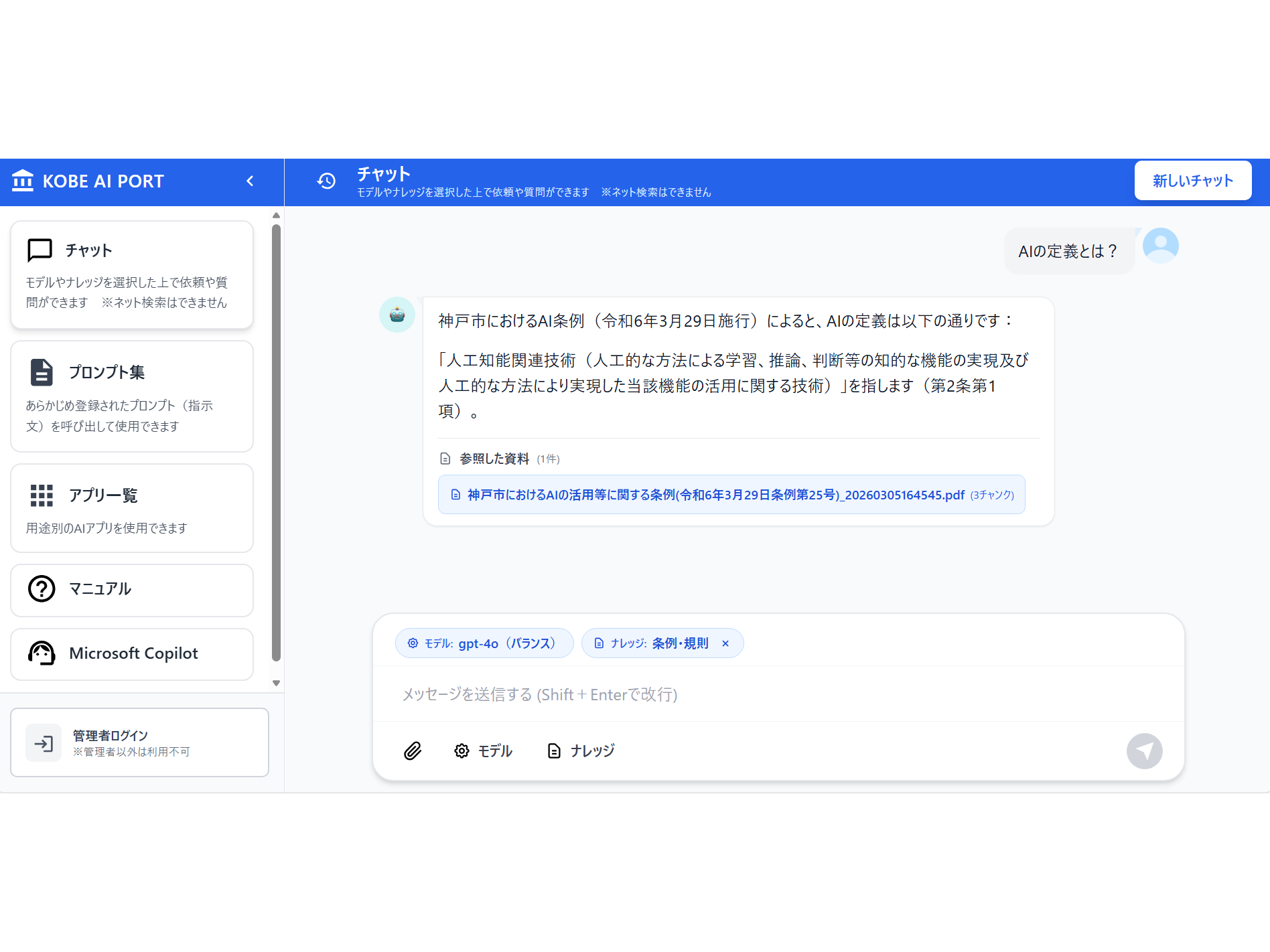Click the file icon in the referenced PDF chip
Screen dimensions: 1270x952
(x=455, y=495)
